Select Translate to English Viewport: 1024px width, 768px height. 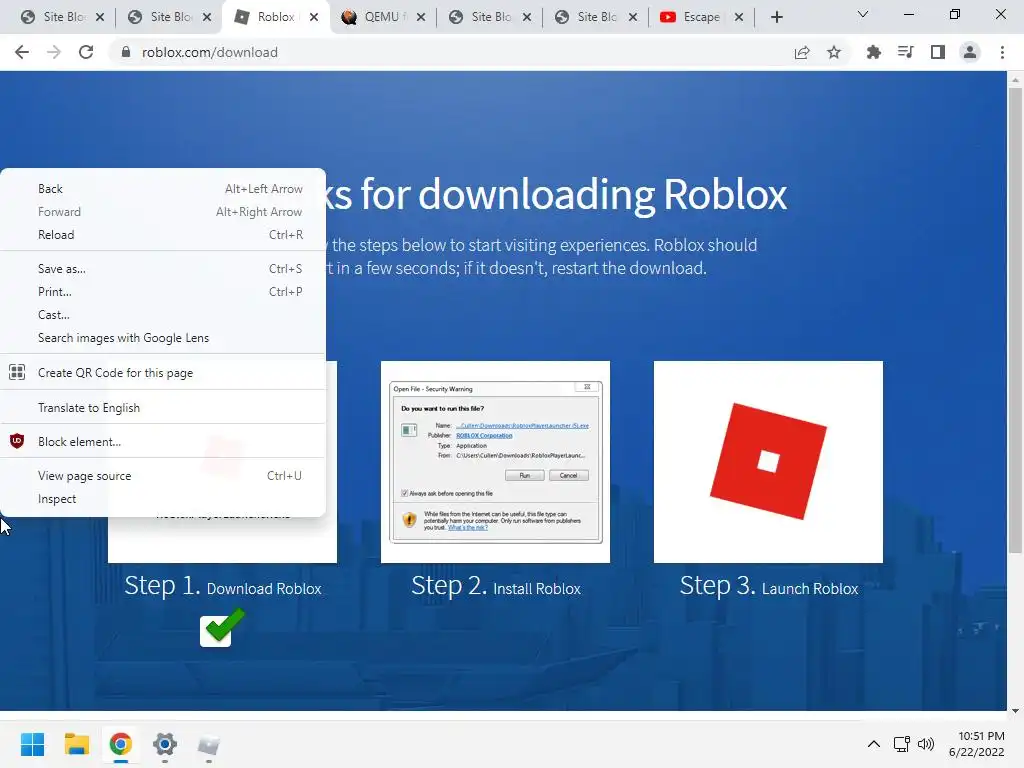click(x=163, y=408)
